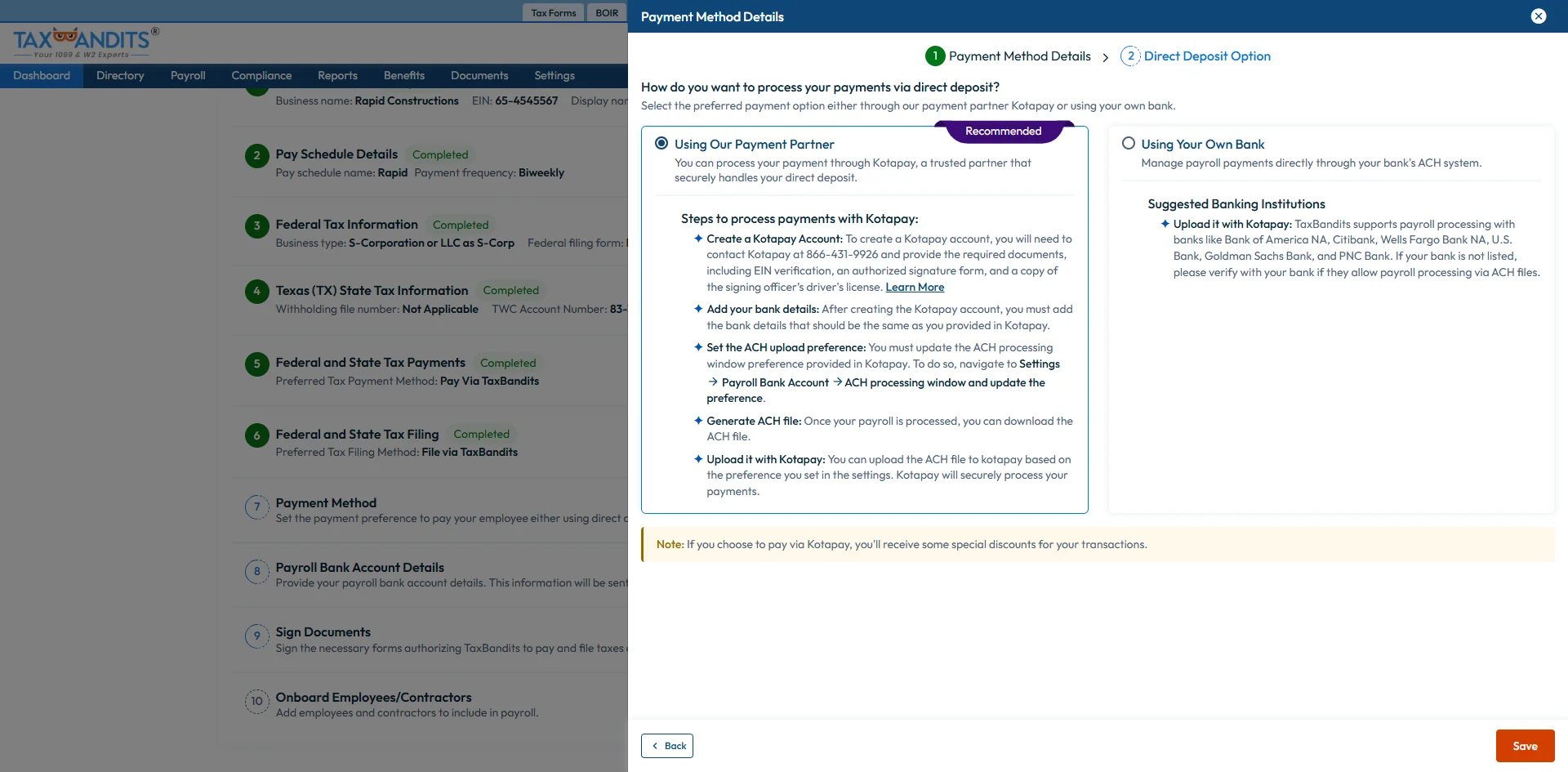This screenshot has height=772, width=1568.
Task: Open the Directory menu
Action: (x=120, y=76)
